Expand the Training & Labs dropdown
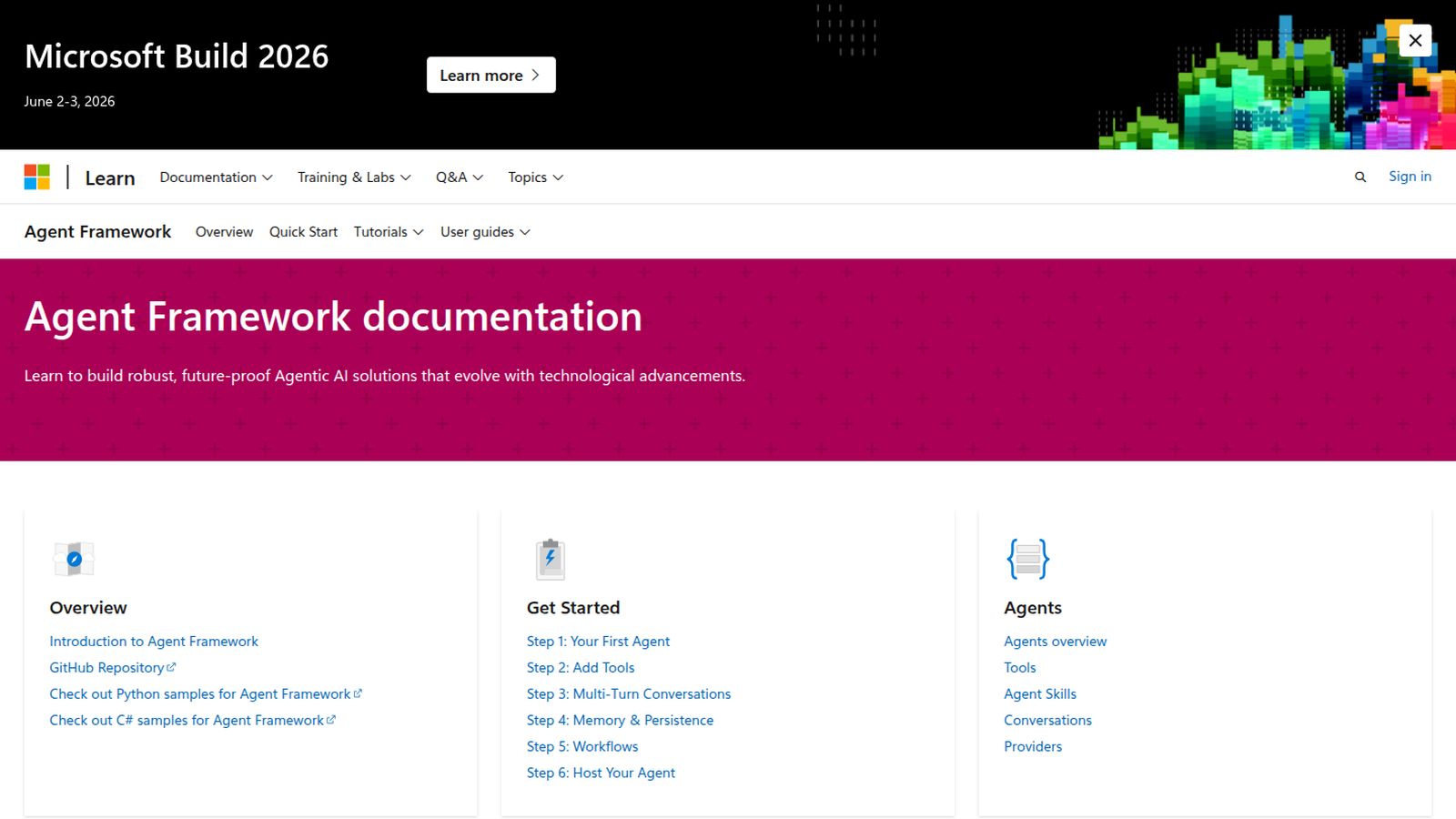Image resolution: width=1456 pixels, height=819 pixels. coord(354,177)
